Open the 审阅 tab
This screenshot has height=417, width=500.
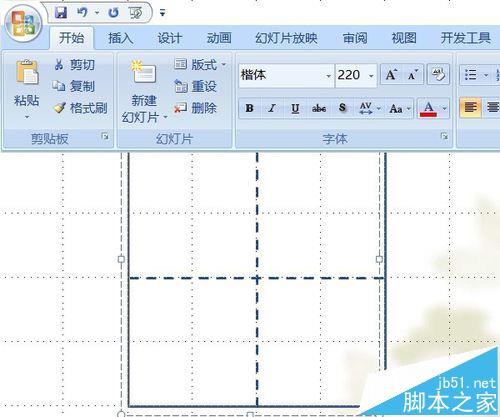[355, 38]
